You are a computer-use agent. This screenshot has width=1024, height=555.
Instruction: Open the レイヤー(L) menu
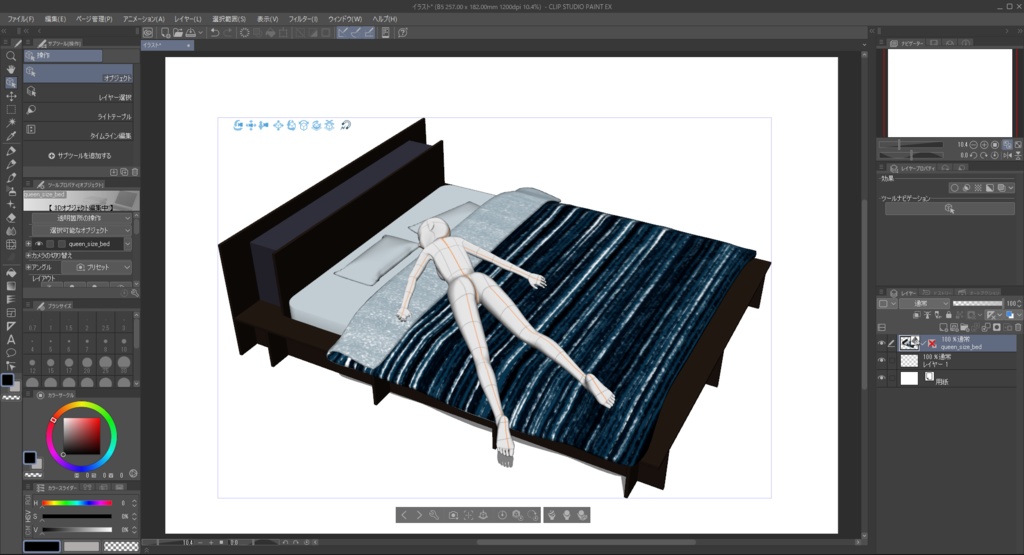[188, 19]
